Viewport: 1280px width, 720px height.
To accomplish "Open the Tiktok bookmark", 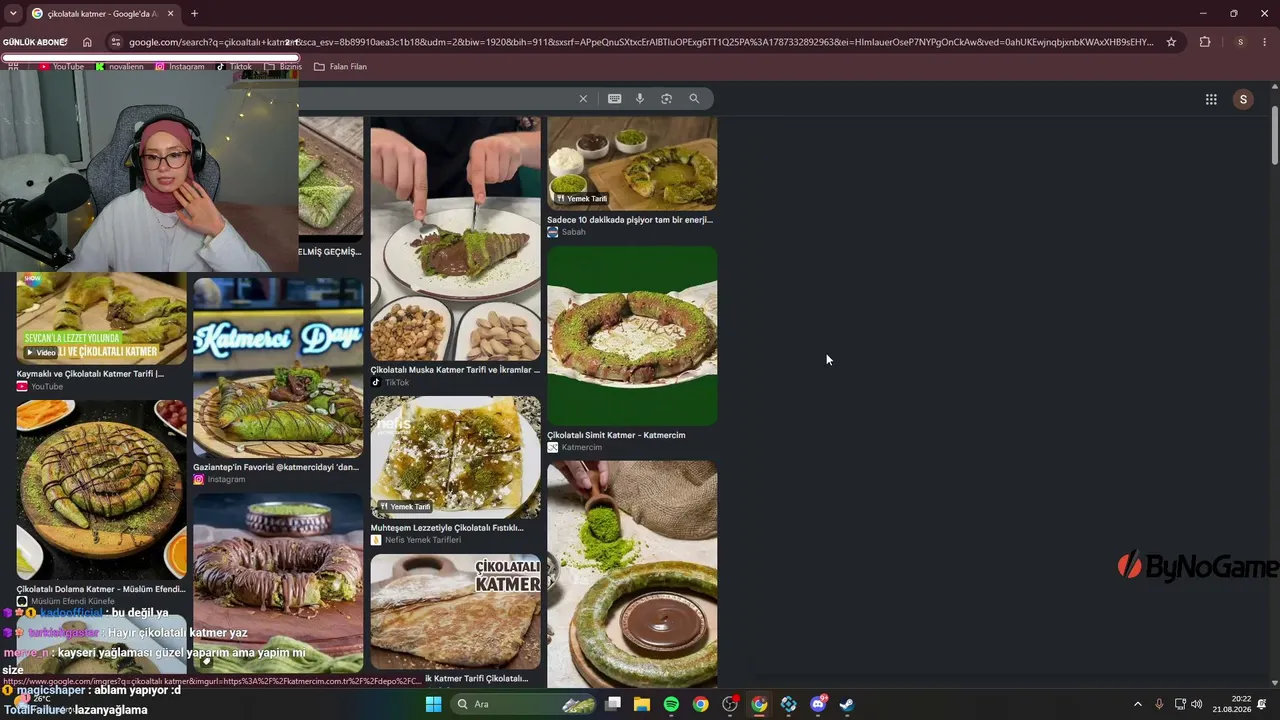I will tap(235, 67).
